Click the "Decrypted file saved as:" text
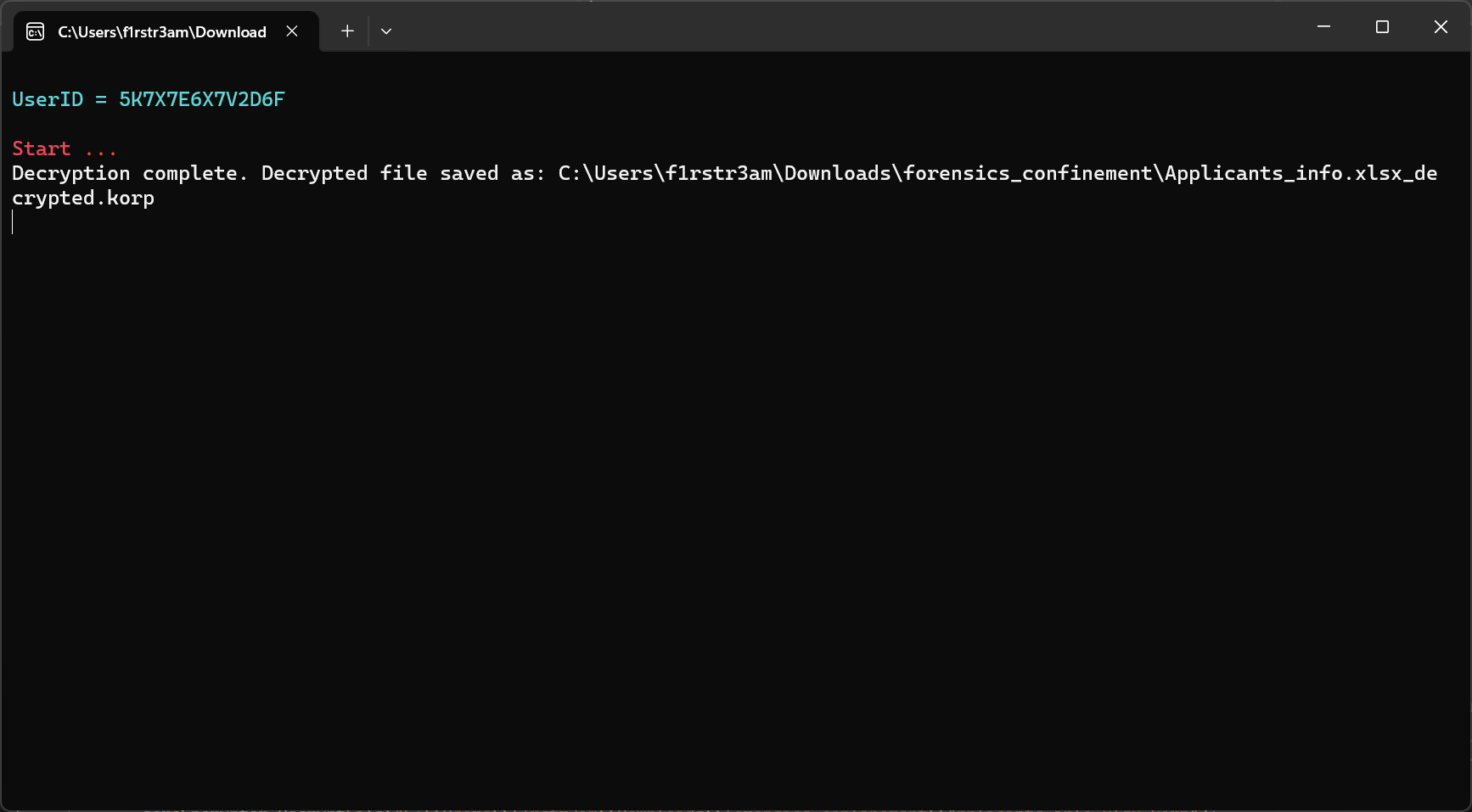 403,173
